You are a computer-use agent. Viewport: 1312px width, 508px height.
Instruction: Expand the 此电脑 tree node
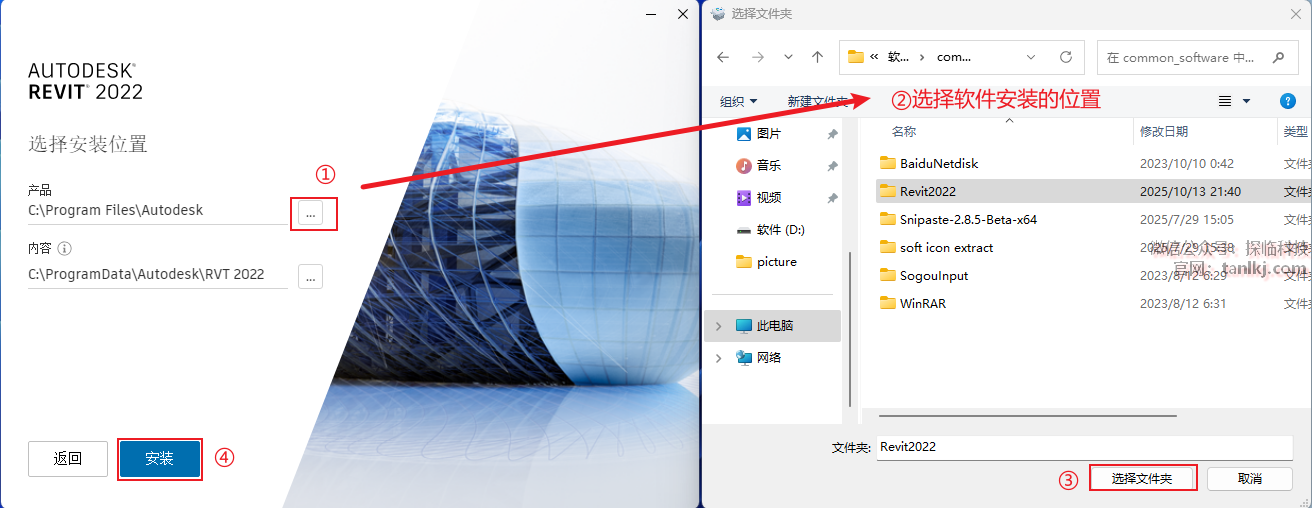[719, 325]
